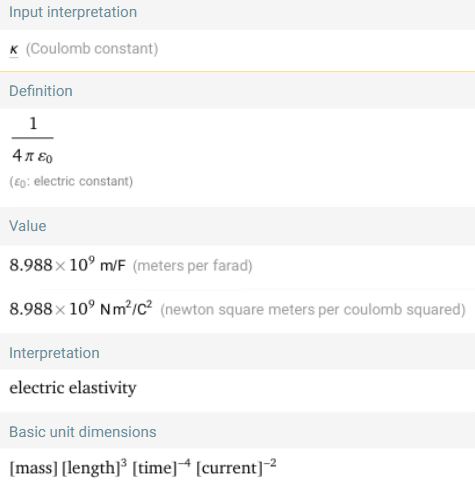Screen dimensions: 475x485
Task: Click the 8.988×10⁹ m/F value
Action: (x=67, y=265)
